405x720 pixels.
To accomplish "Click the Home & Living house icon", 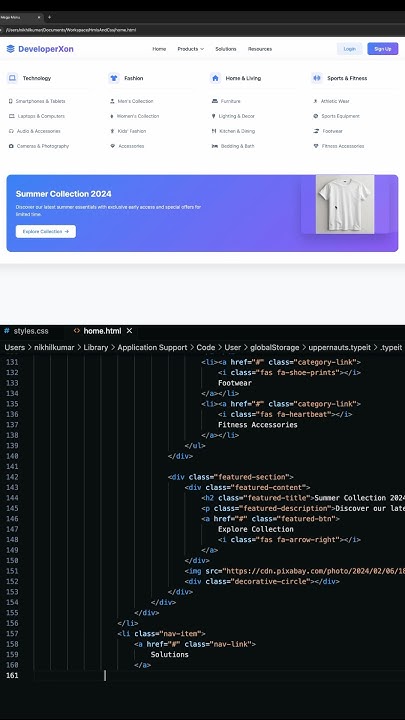I will [215, 78].
